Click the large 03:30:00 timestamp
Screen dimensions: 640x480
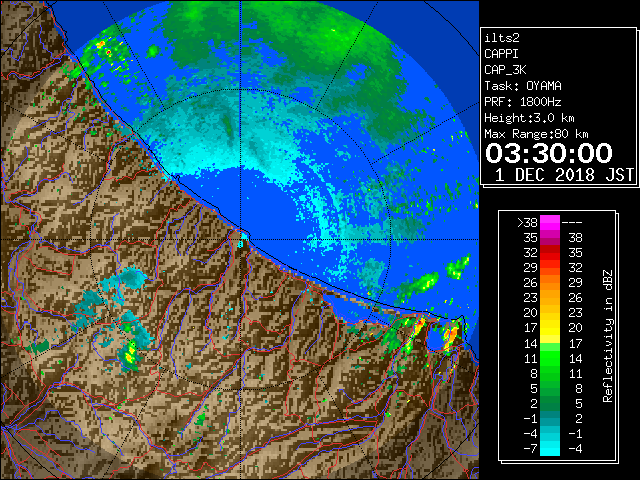tap(549, 153)
